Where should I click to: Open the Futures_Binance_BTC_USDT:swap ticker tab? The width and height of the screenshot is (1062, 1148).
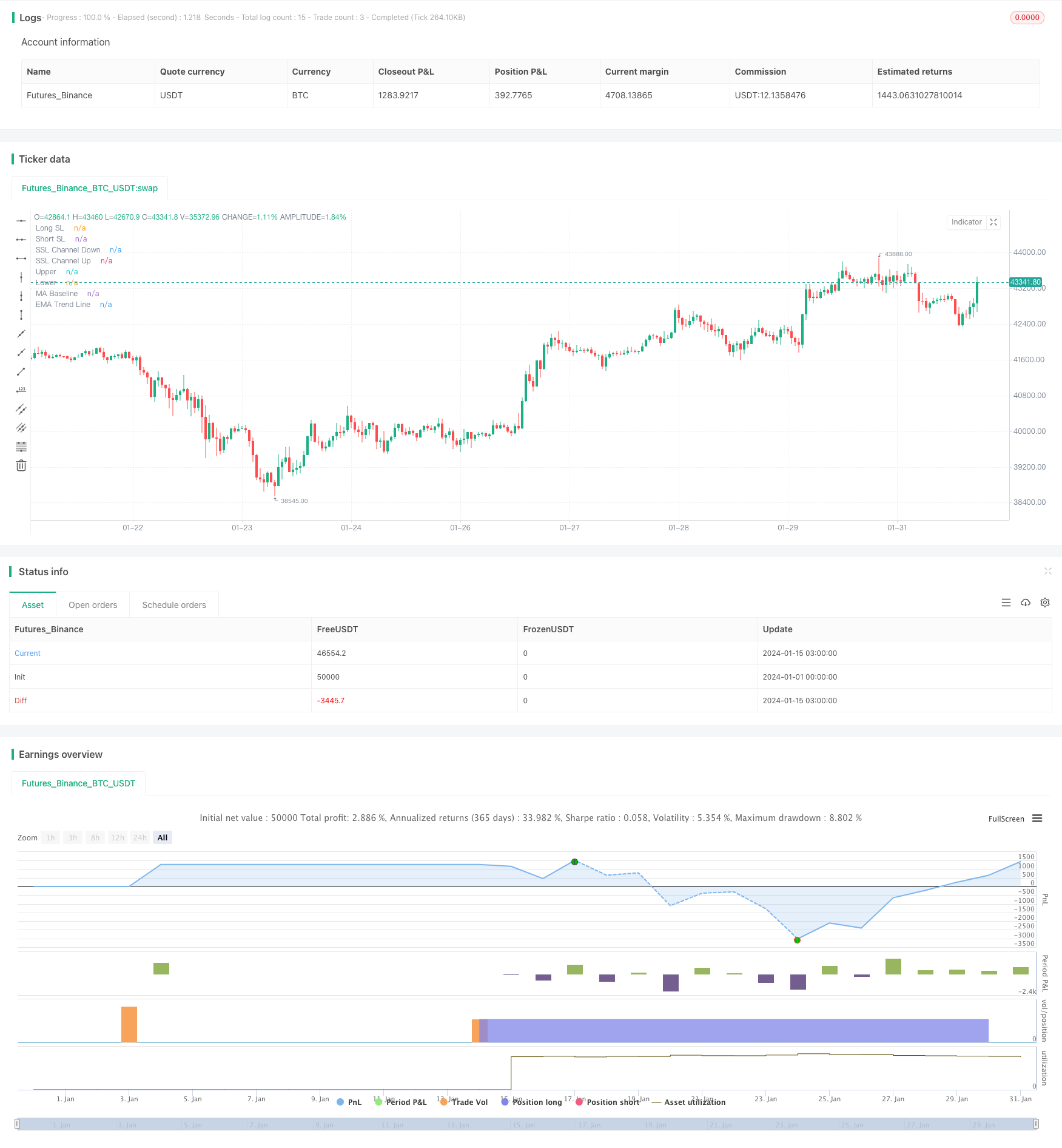click(x=90, y=188)
